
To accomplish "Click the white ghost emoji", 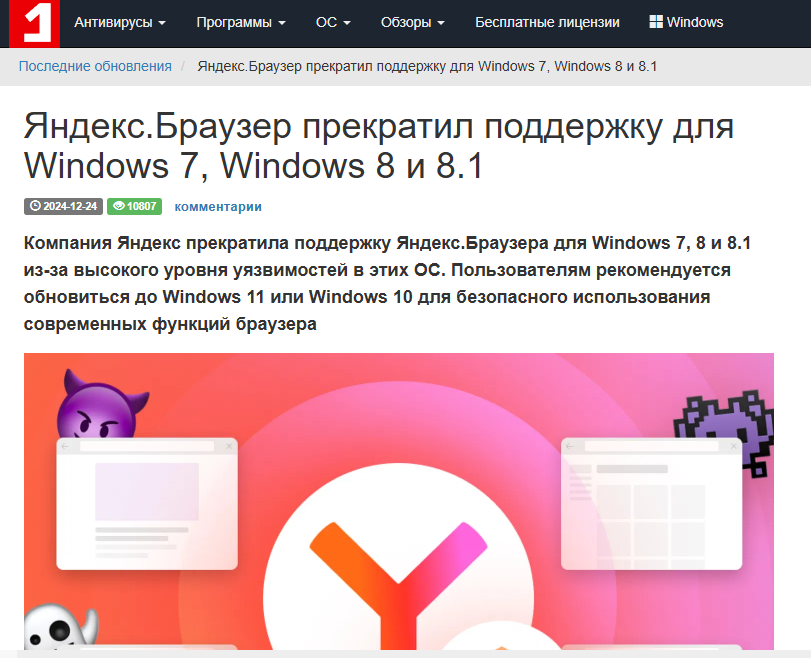I will 60,630.
